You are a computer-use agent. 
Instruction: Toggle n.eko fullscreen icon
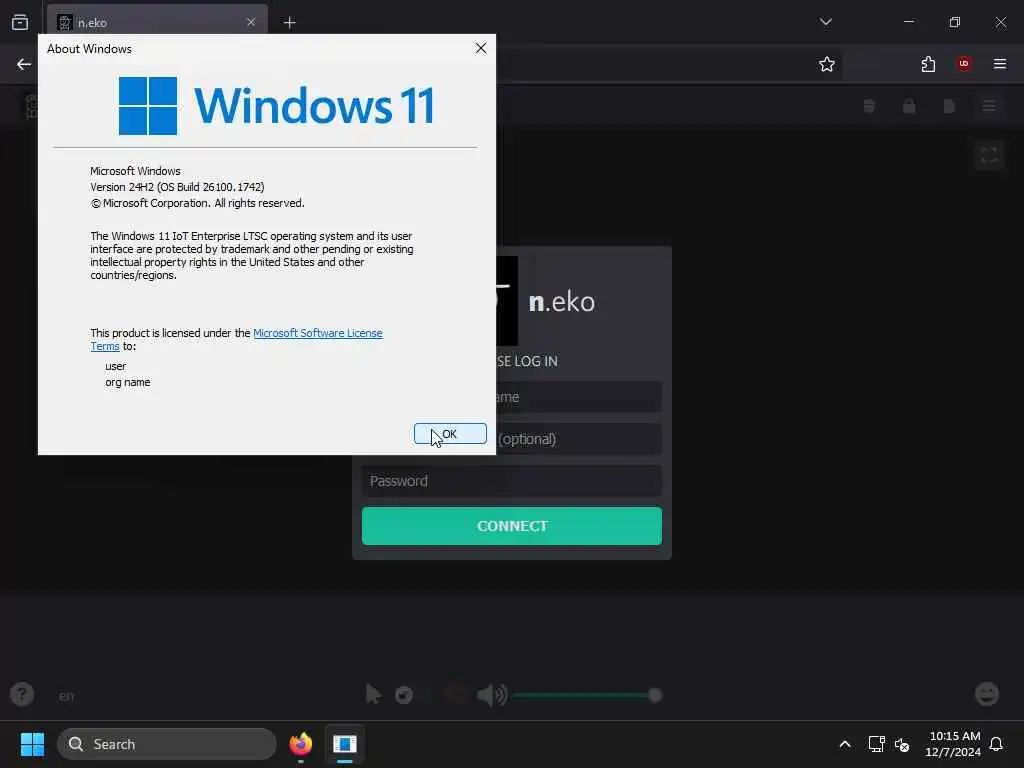click(989, 155)
